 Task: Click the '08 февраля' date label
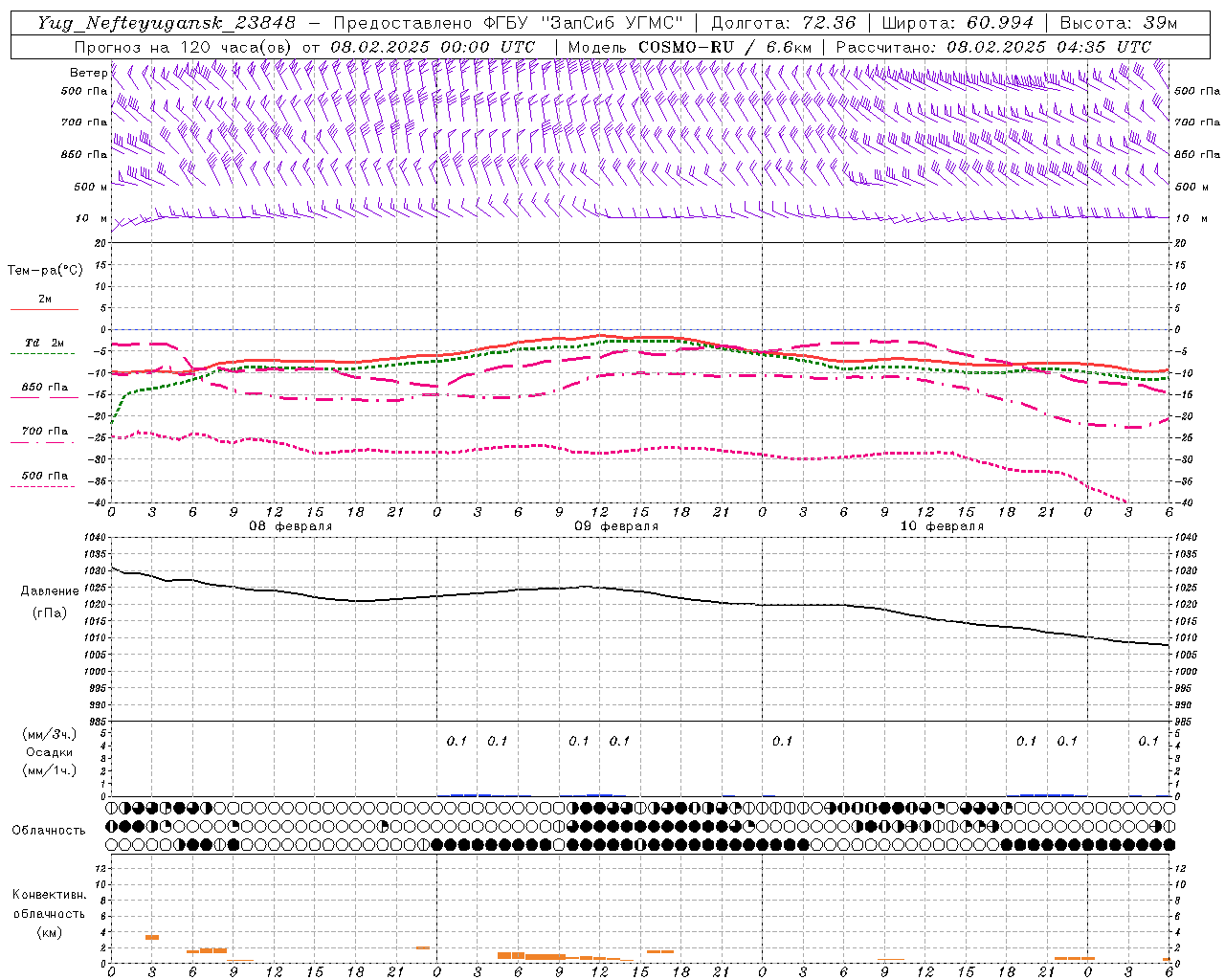(291, 526)
